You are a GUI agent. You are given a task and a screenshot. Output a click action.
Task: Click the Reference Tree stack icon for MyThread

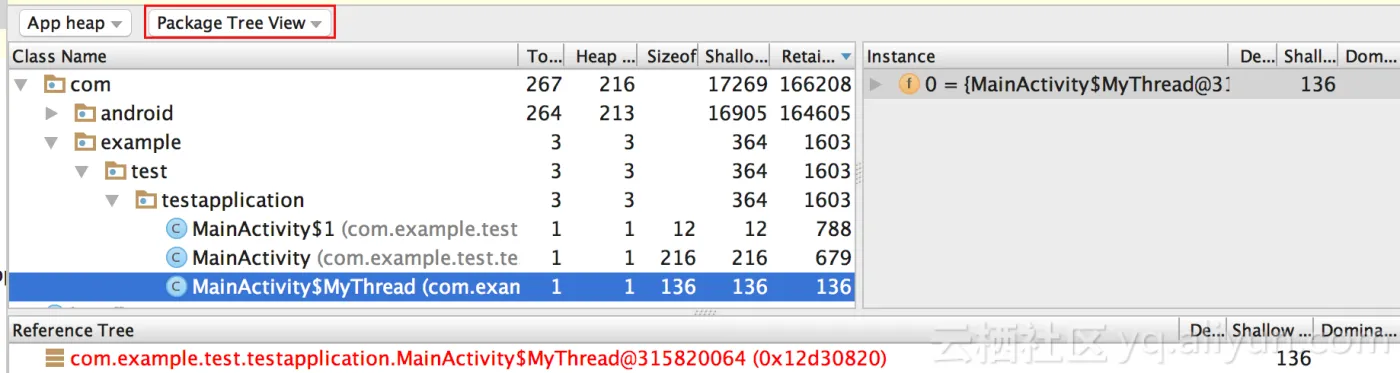pyautogui.click(x=55, y=358)
